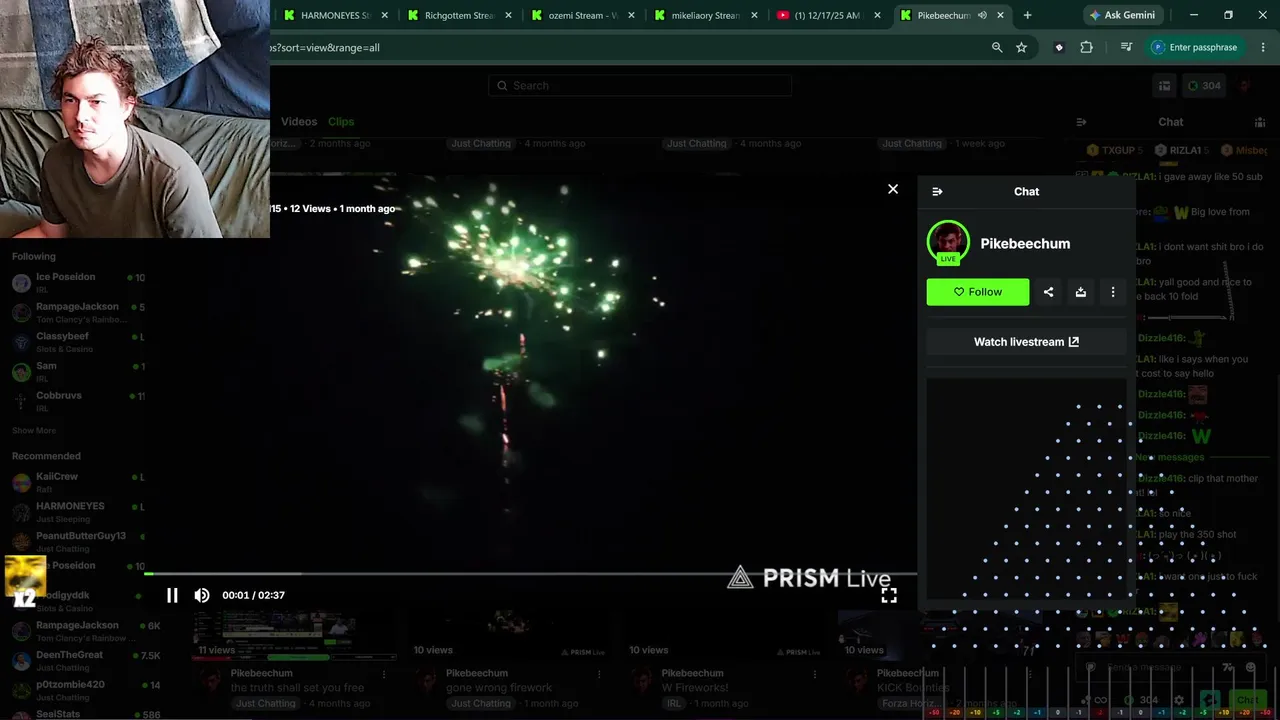This screenshot has width=1280, height=720.
Task: Open options menu for 'gone wrong firework' clip
Action: click(600, 675)
